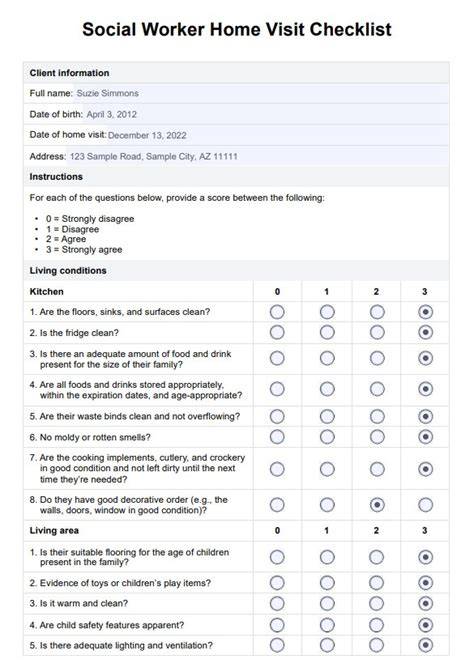This screenshot has height=672, width=474.
Task: Click the Full name field with Suzie Simmons
Action: tap(261, 93)
